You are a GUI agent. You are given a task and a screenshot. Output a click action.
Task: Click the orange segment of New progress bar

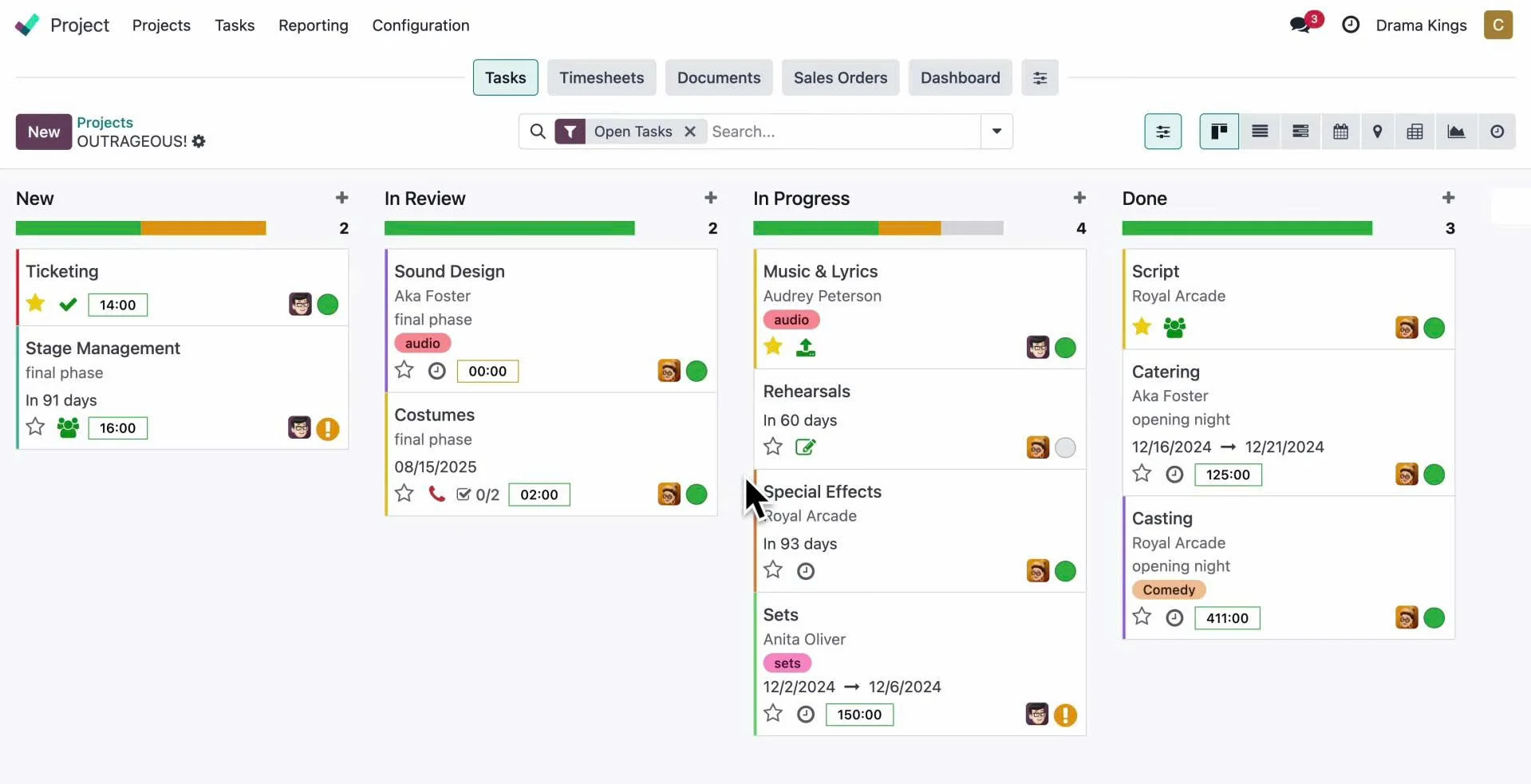pyautogui.click(x=203, y=229)
